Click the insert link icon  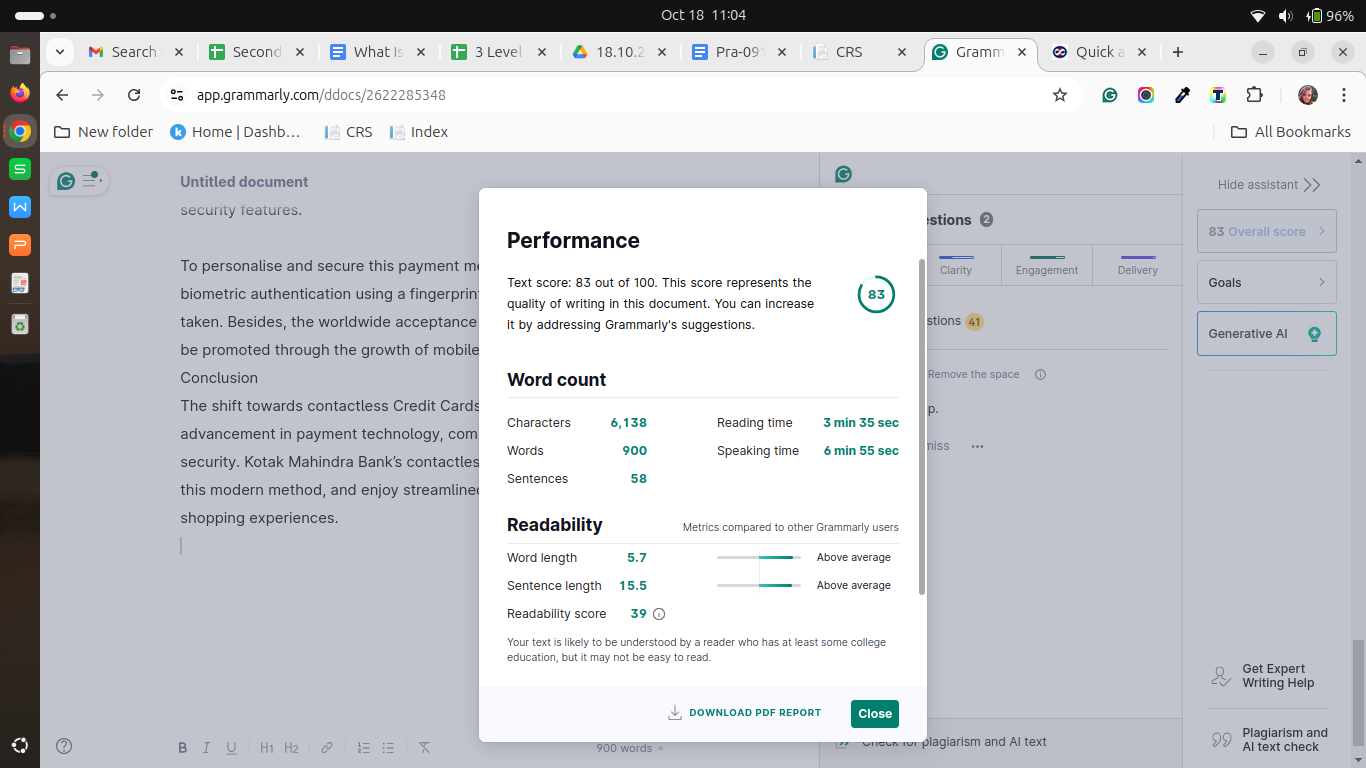pyautogui.click(x=327, y=748)
